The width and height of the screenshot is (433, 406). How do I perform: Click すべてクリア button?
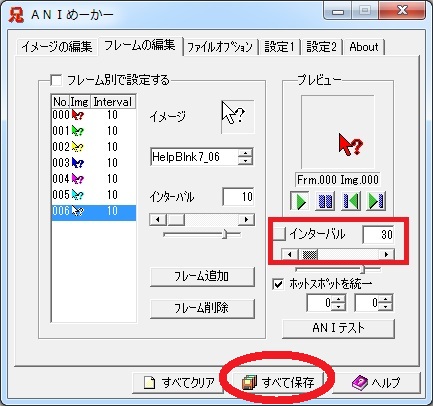click(x=178, y=383)
